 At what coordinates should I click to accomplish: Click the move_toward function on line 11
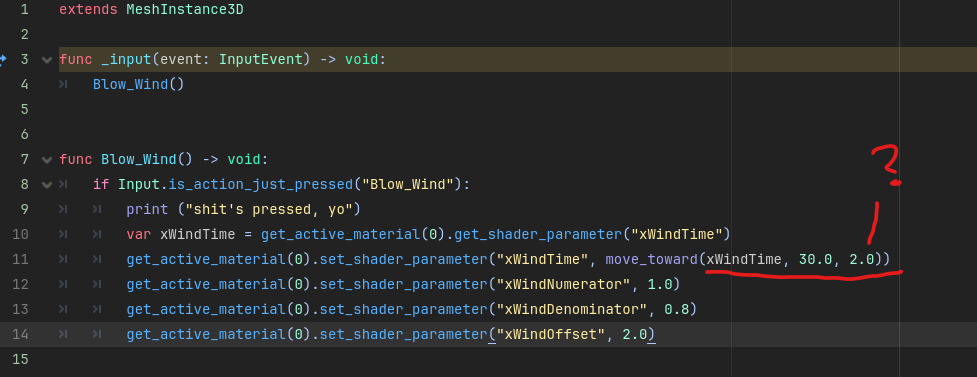pos(652,259)
